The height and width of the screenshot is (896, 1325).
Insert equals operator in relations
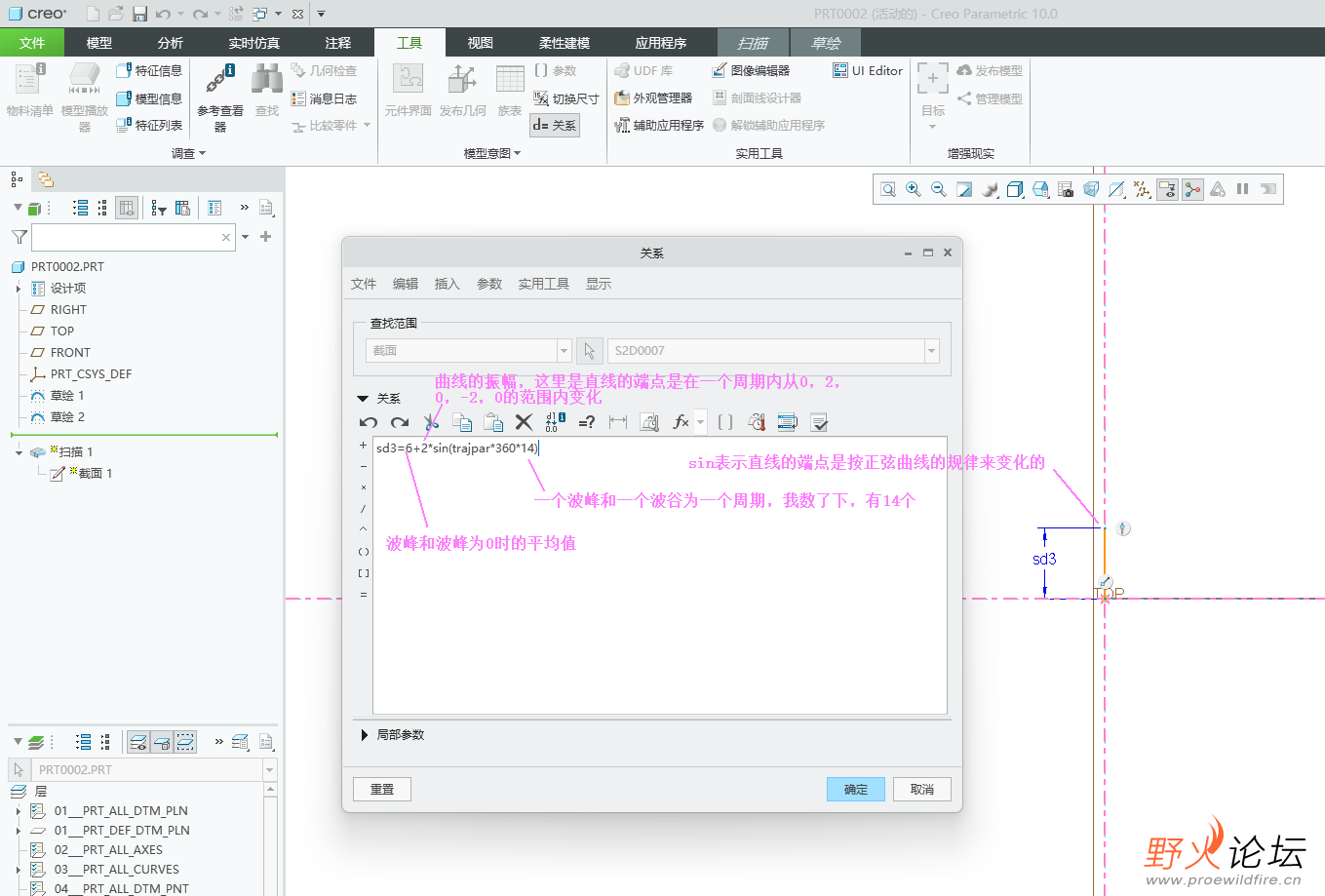364,595
